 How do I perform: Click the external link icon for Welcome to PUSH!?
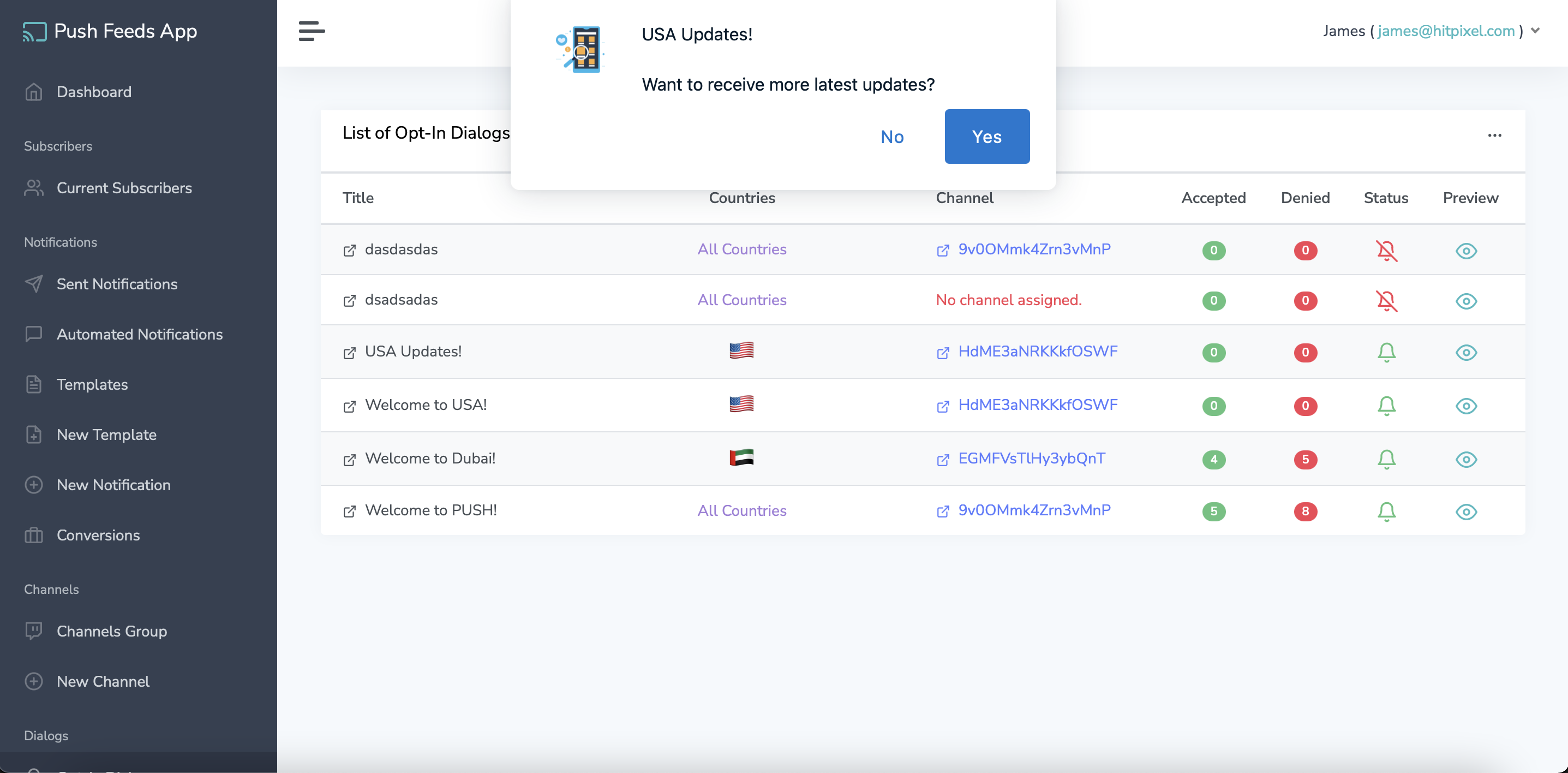tap(348, 510)
